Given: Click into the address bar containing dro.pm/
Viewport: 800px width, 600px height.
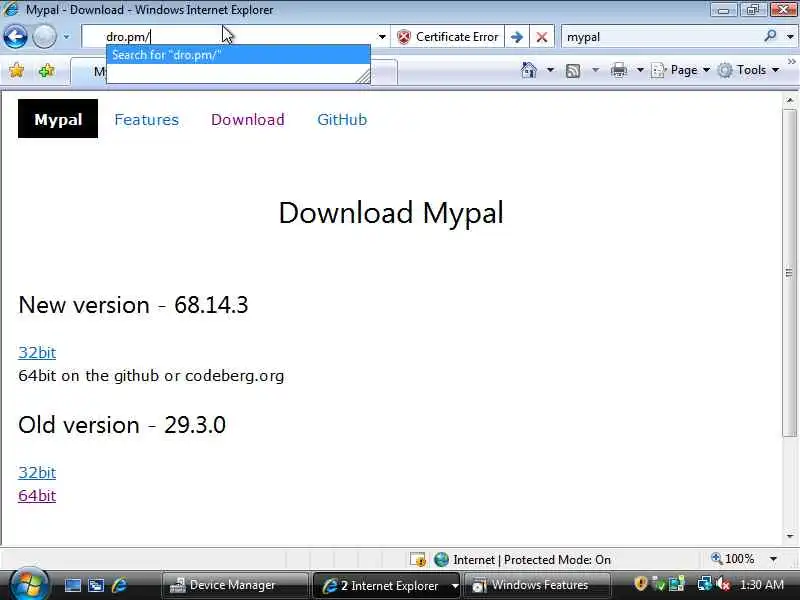Looking at the screenshot, I should pos(230,37).
